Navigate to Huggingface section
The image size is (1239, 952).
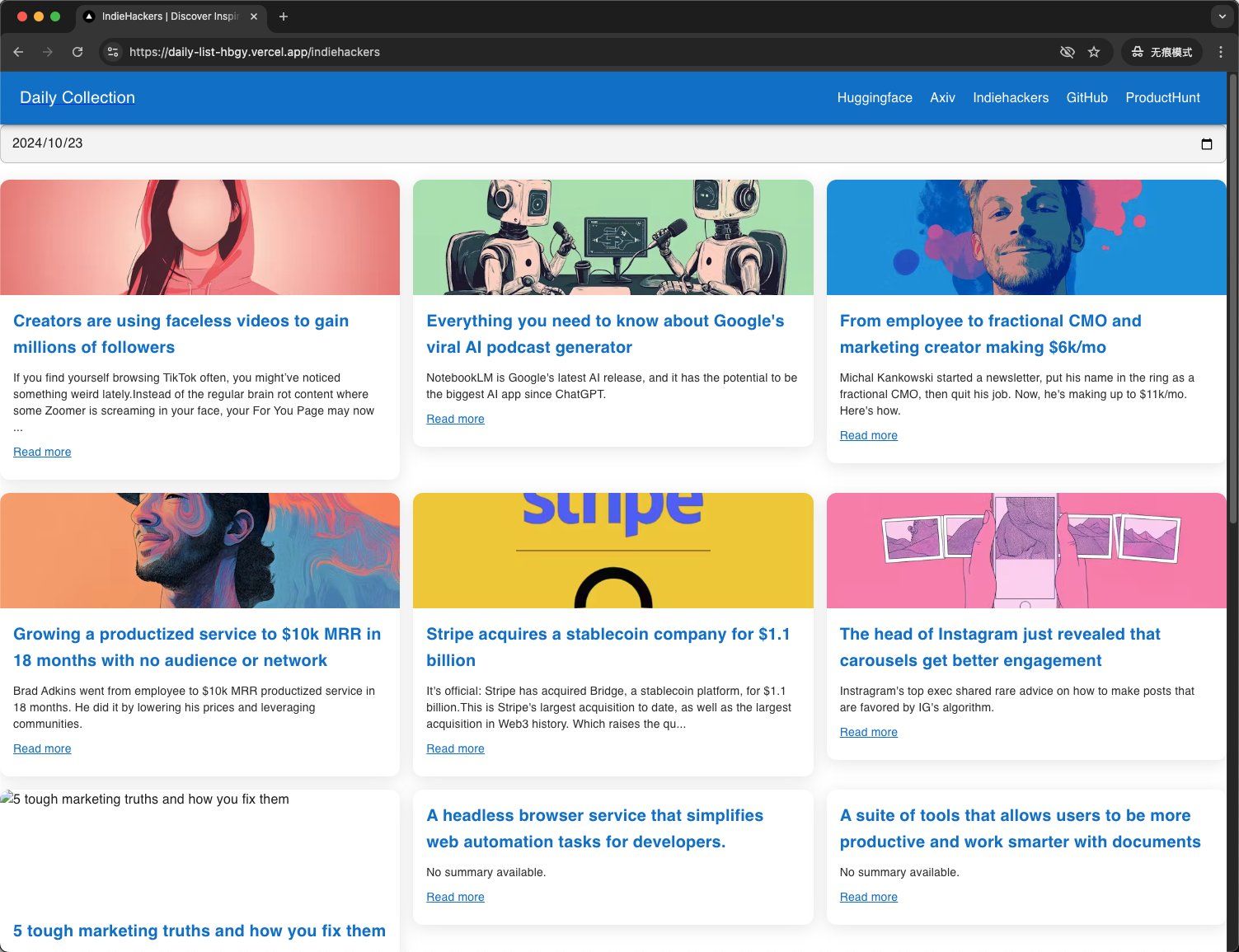click(x=875, y=97)
